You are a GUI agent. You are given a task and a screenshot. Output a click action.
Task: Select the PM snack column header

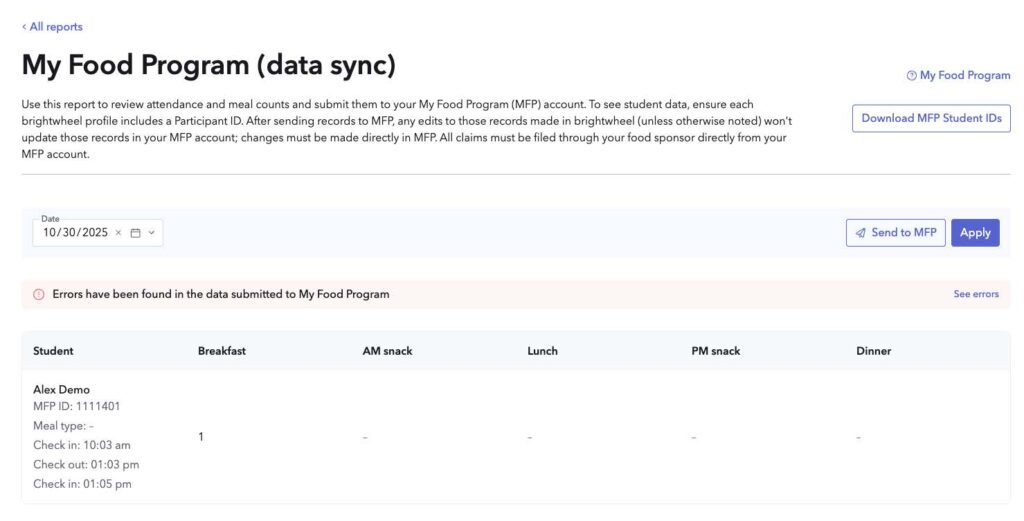[x=717, y=351]
